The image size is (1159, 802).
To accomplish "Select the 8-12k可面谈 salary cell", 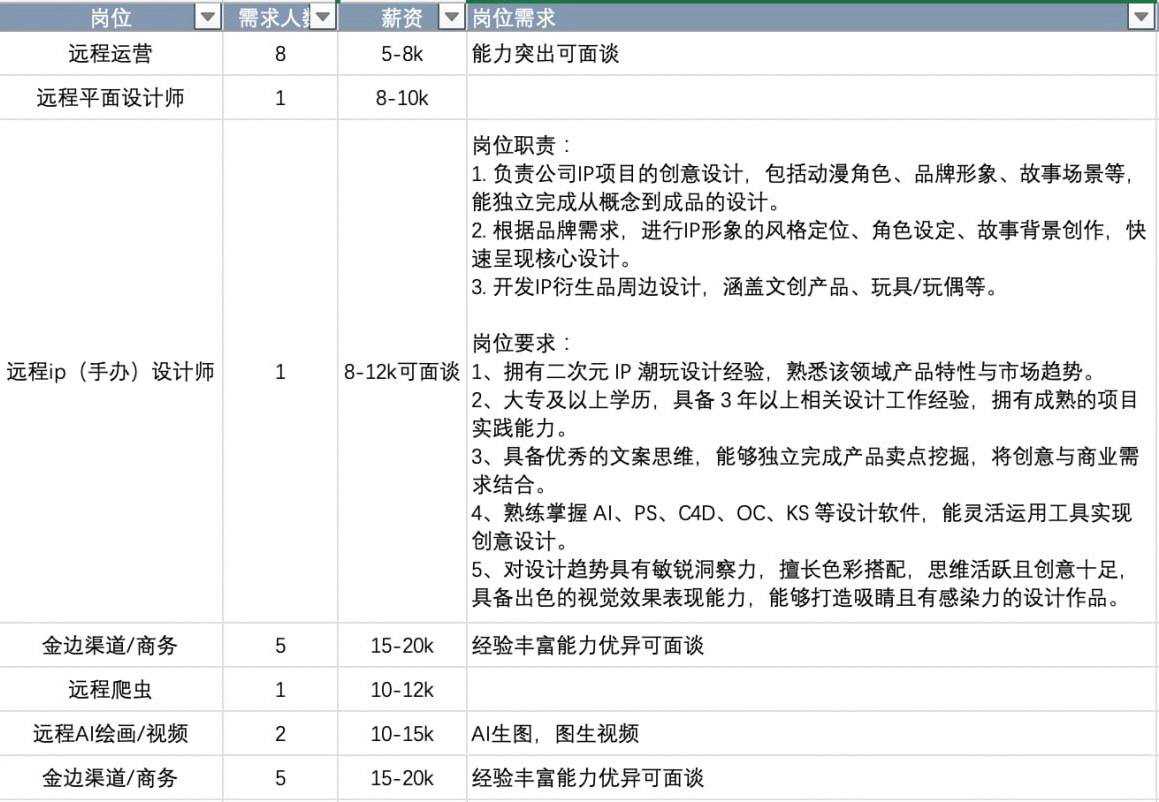I will [x=402, y=371].
